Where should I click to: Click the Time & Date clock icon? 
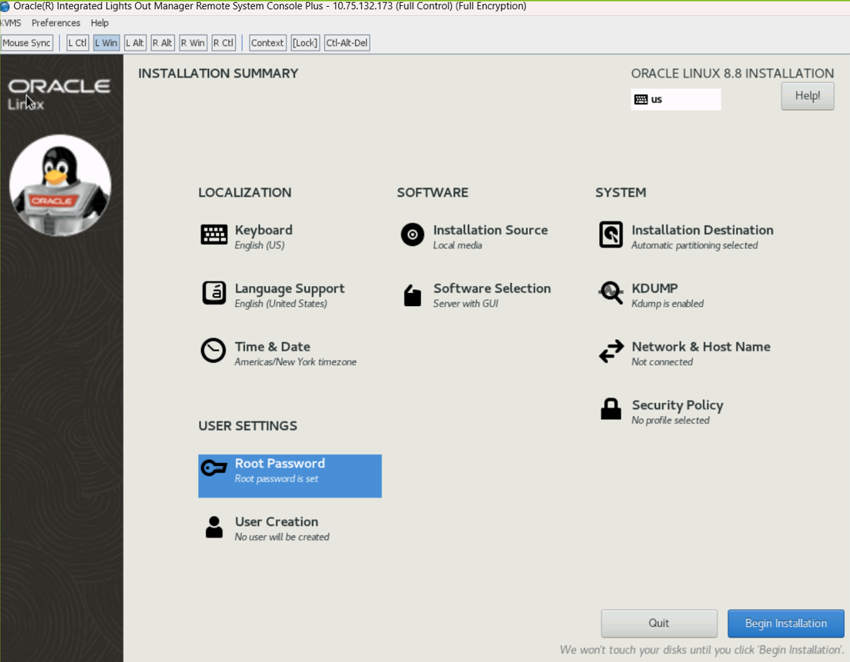pos(213,351)
